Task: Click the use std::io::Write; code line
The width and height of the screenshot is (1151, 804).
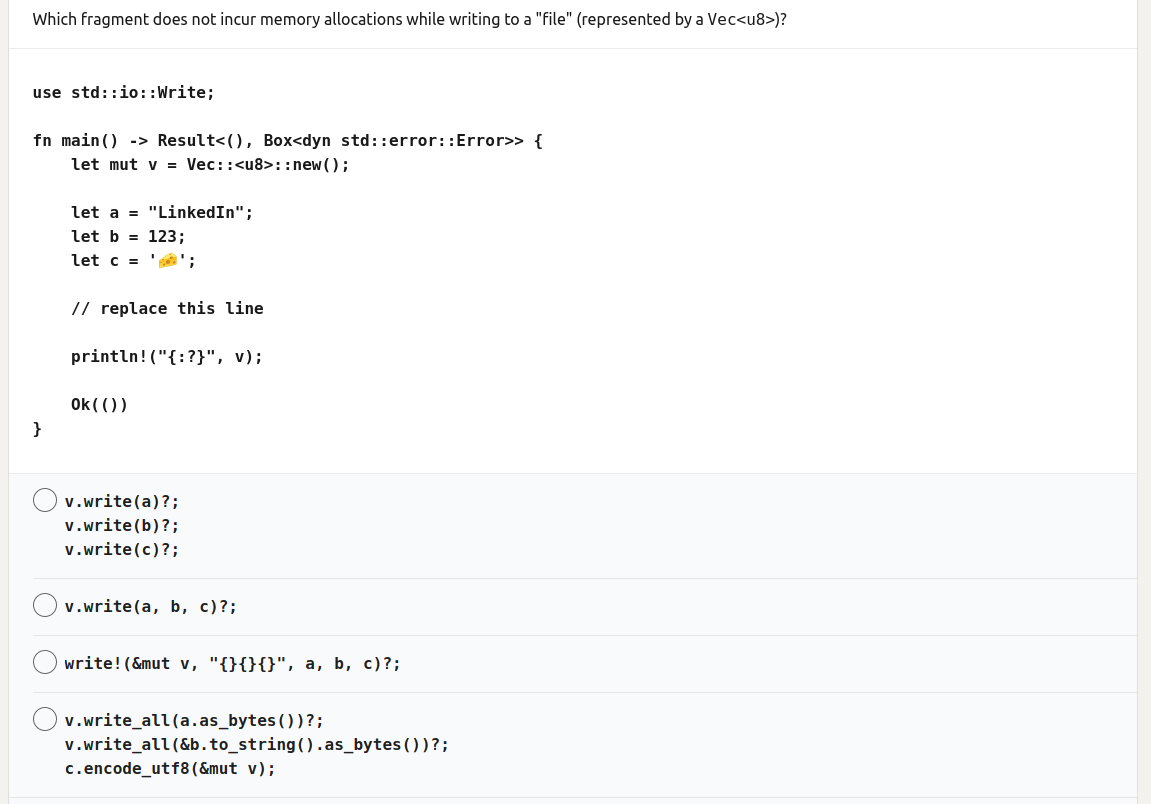Action: (122, 92)
